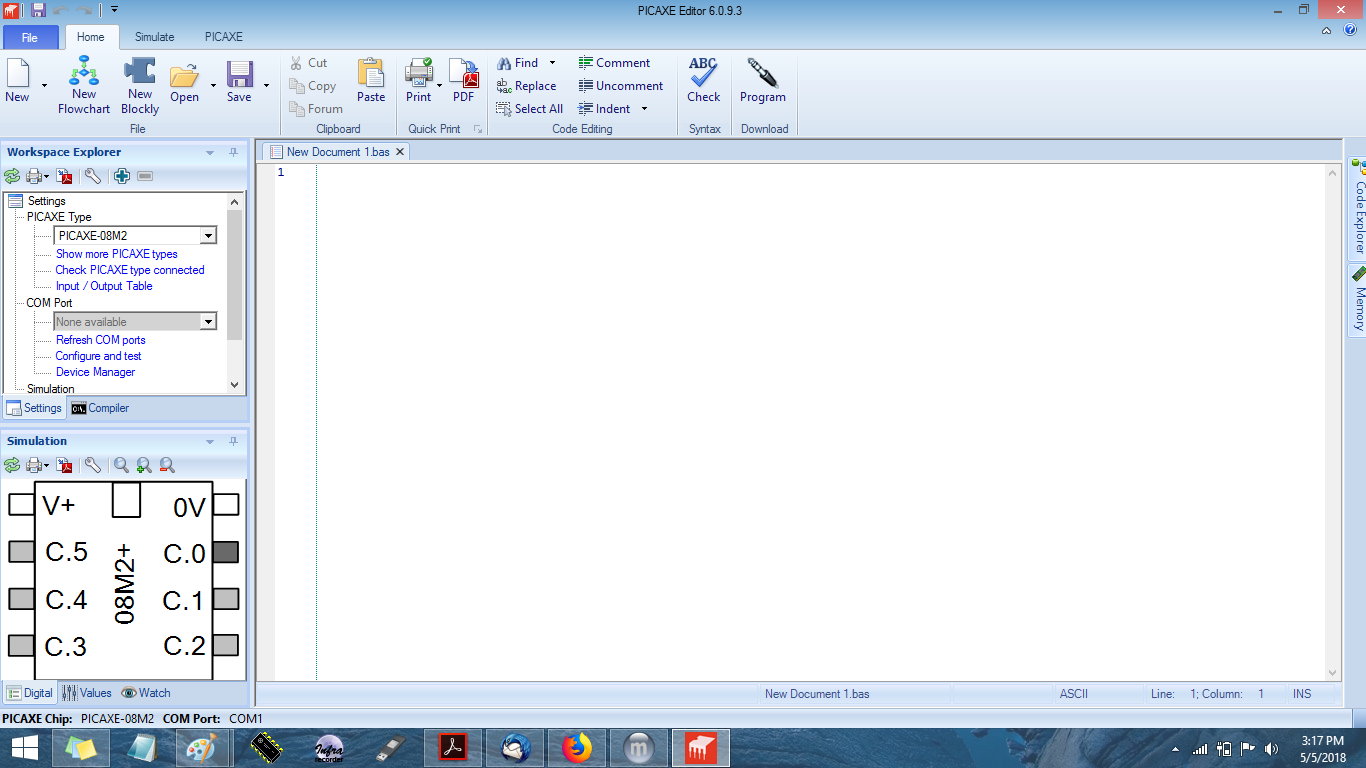Start a New Blockly project
Screen dimensions: 1366x768
coord(140,86)
